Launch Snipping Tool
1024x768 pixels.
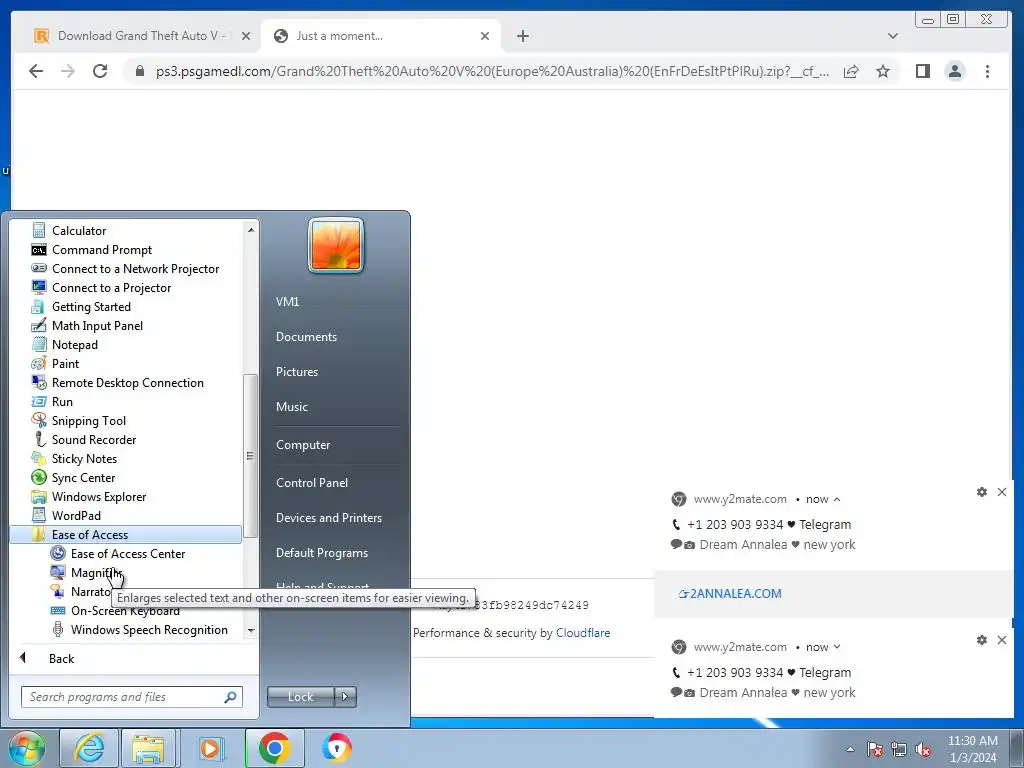coord(89,420)
